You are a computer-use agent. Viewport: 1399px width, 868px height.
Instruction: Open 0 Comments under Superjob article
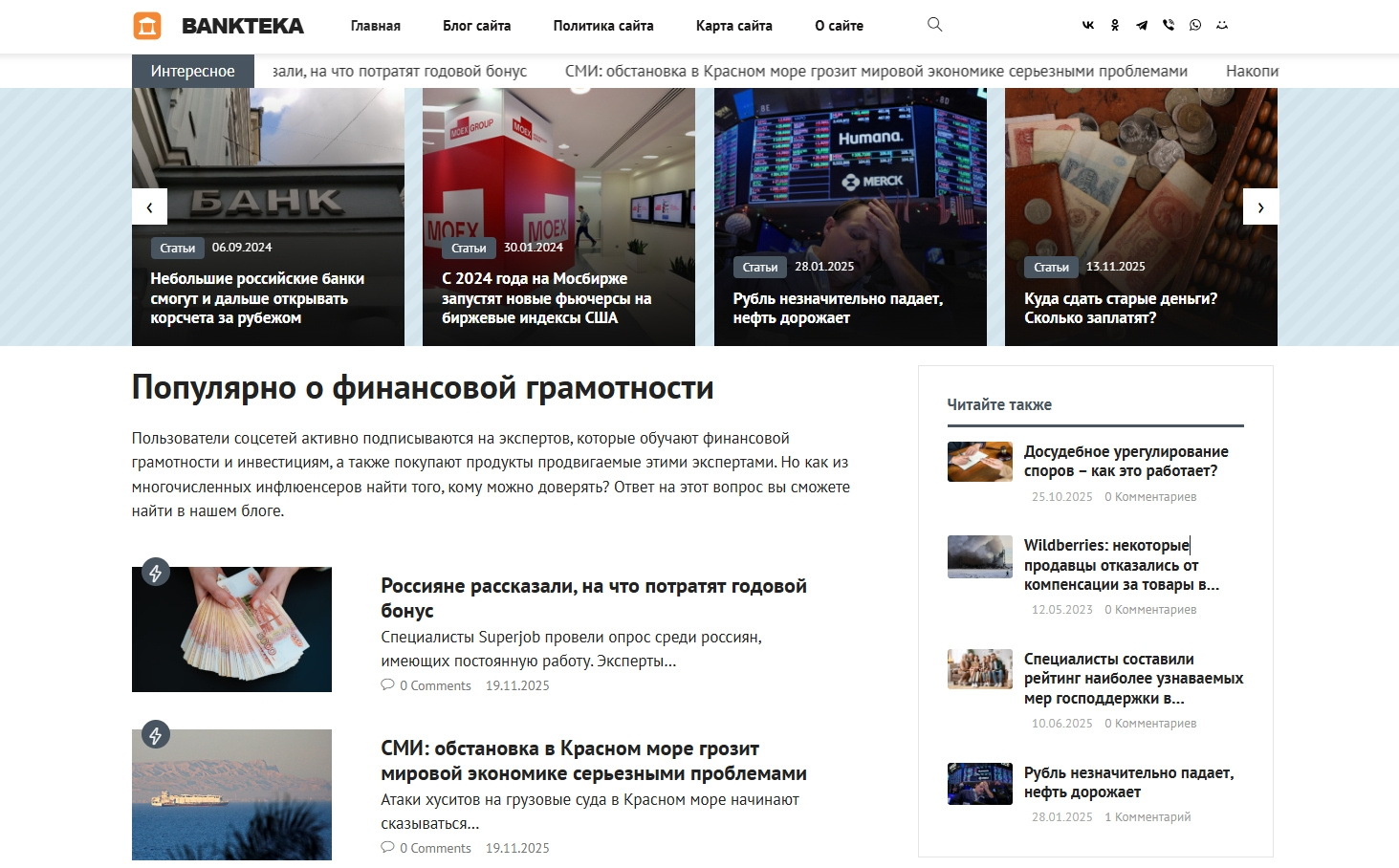click(x=435, y=685)
